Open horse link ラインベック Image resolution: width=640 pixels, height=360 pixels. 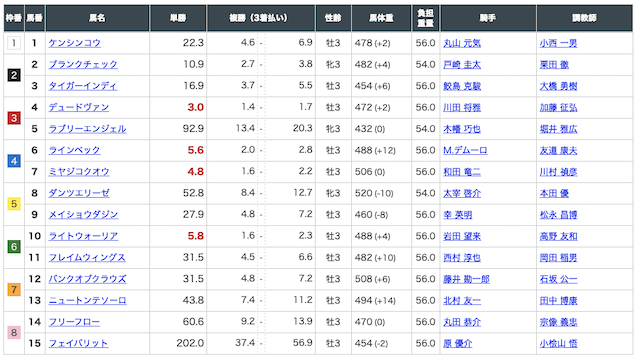coord(74,150)
